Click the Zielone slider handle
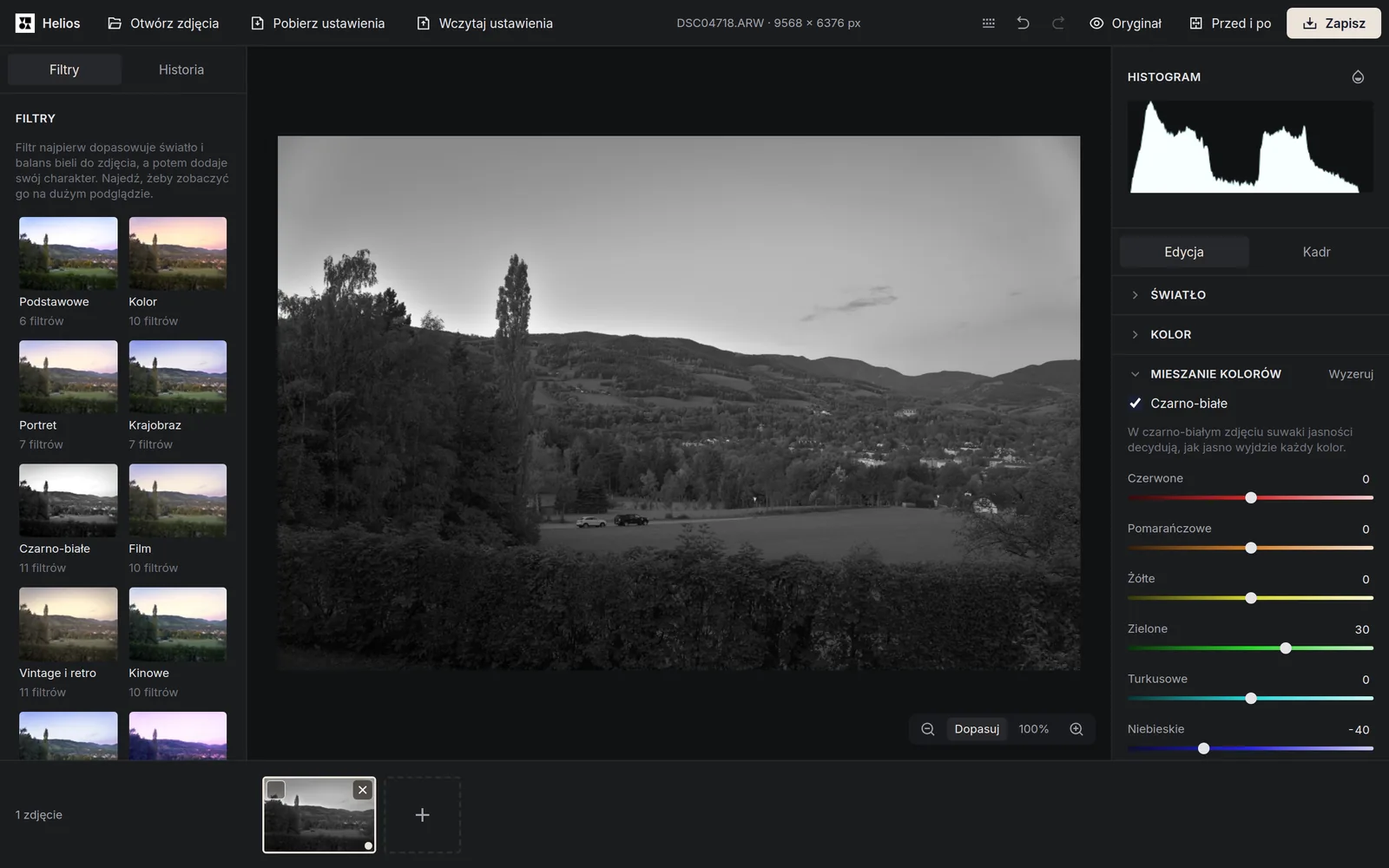Screen dimensions: 1389x868 coord(1286,648)
